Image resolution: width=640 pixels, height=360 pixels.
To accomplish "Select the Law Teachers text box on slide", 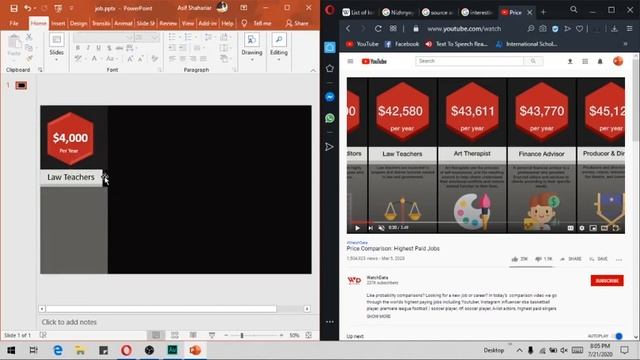I will tap(71, 177).
